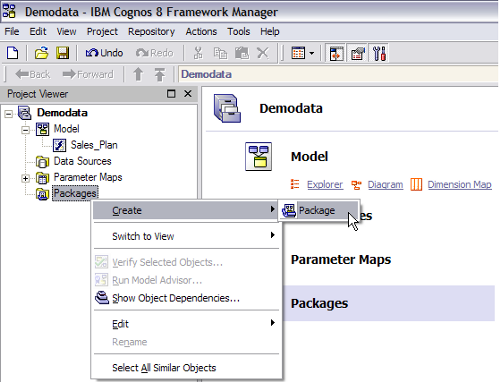The width and height of the screenshot is (500, 382).
Task: Click the New project icon
Action: 13,53
